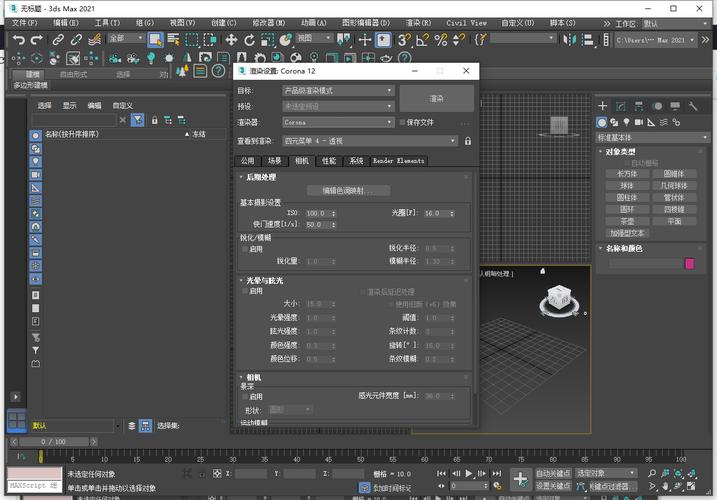717x500 pixels.
Task: Open the 查看到渲染 view dropdown
Action: click(x=370, y=141)
